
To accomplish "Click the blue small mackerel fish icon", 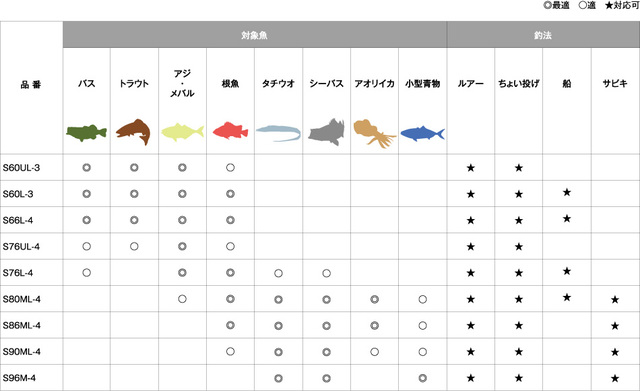I will click(x=422, y=133).
